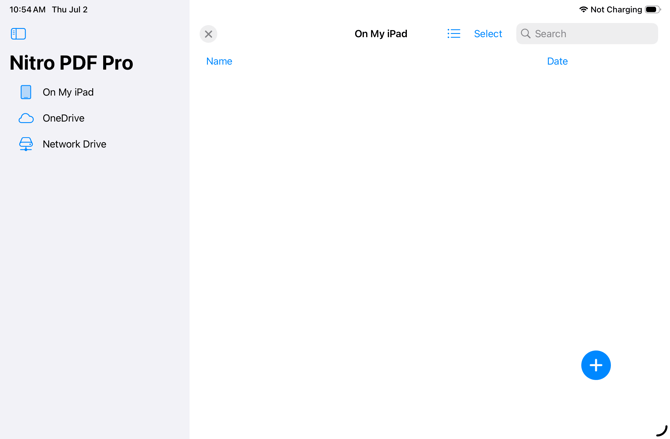Tap the battery status icon
This screenshot has height=439, width=670.
(x=653, y=9)
